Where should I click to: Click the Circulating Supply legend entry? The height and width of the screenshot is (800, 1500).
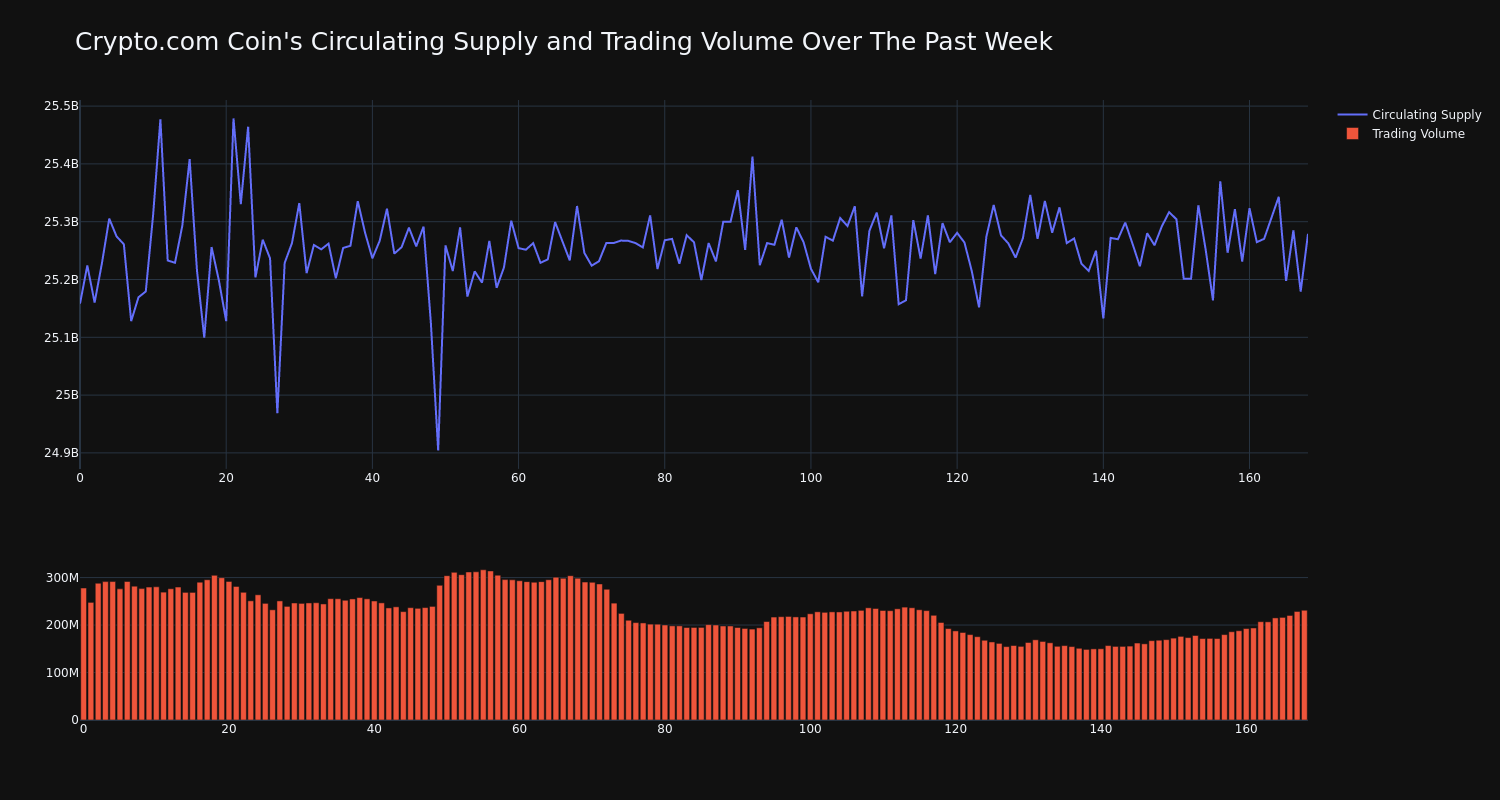(1409, 115)
